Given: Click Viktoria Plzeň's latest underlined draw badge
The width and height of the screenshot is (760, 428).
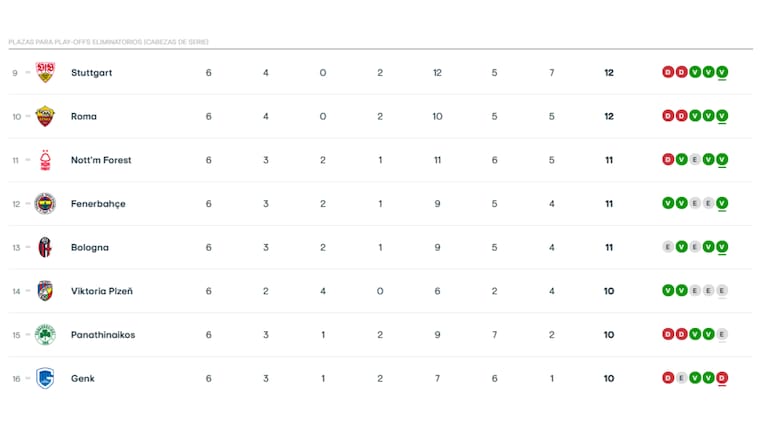Looking at the screenshot, I should point(722,291).
